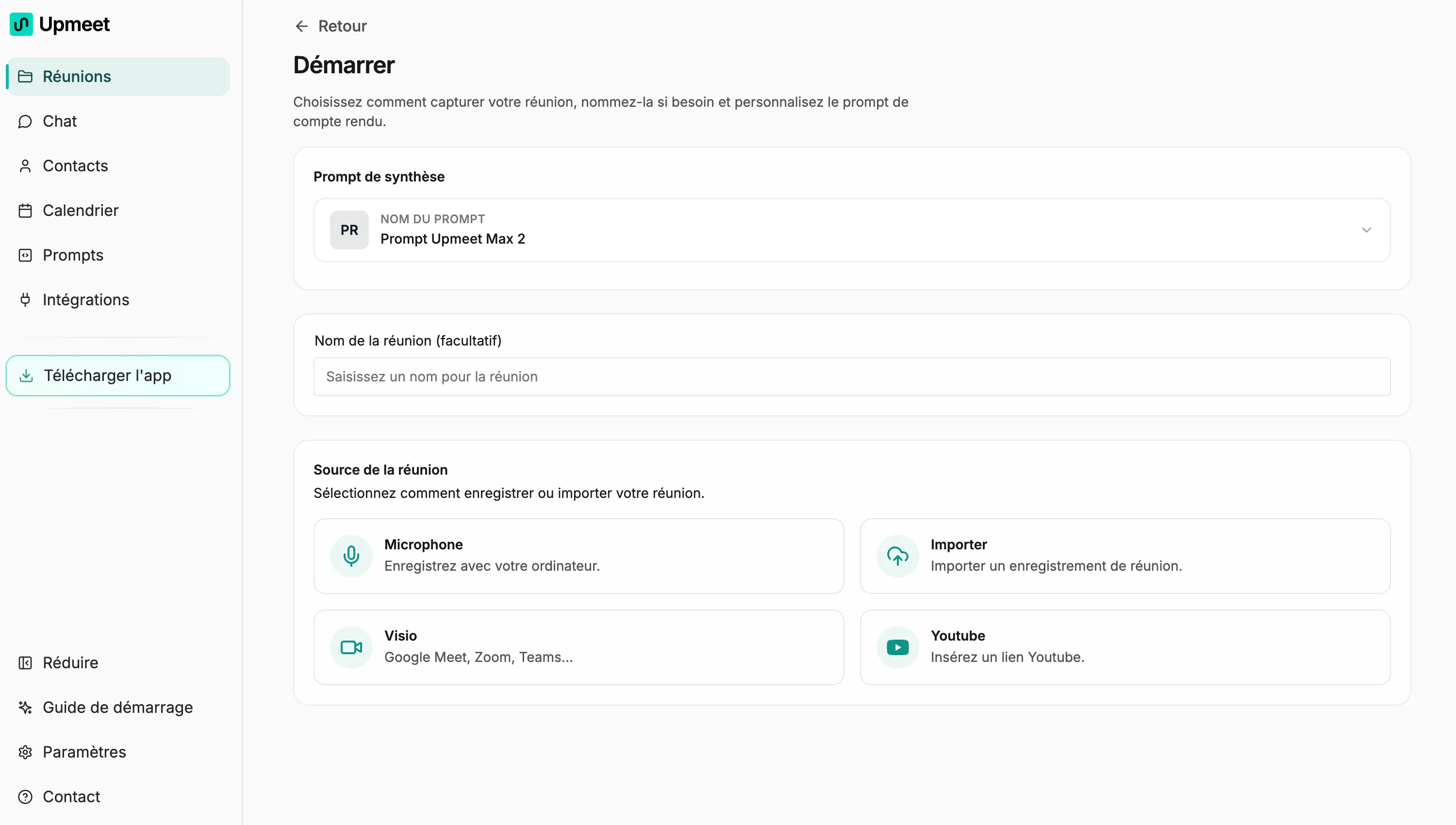
Task: Click the Upmeet logo icon
Action: coord(21,24)
